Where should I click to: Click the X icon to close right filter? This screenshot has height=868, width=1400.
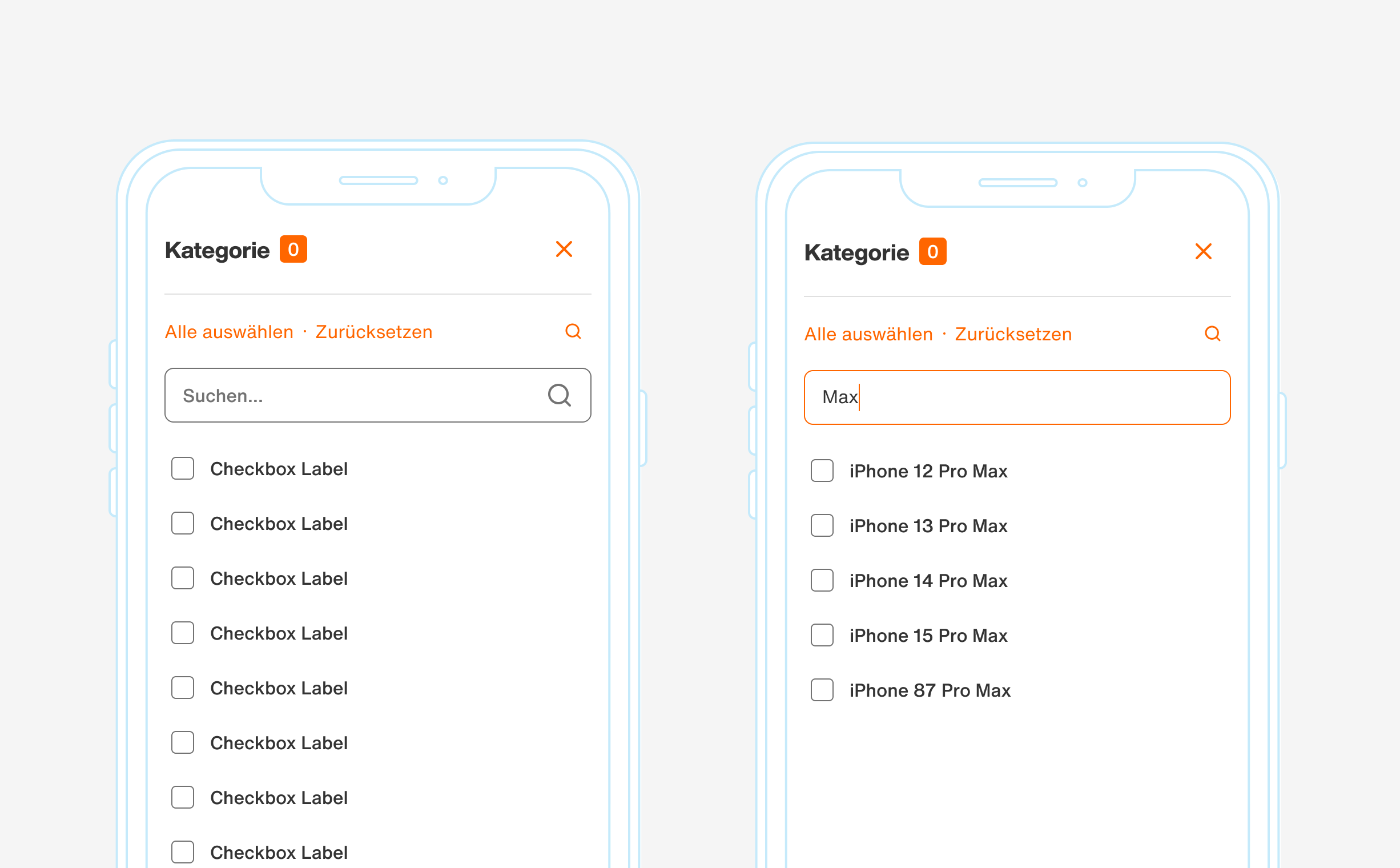tap(1204, 251)
